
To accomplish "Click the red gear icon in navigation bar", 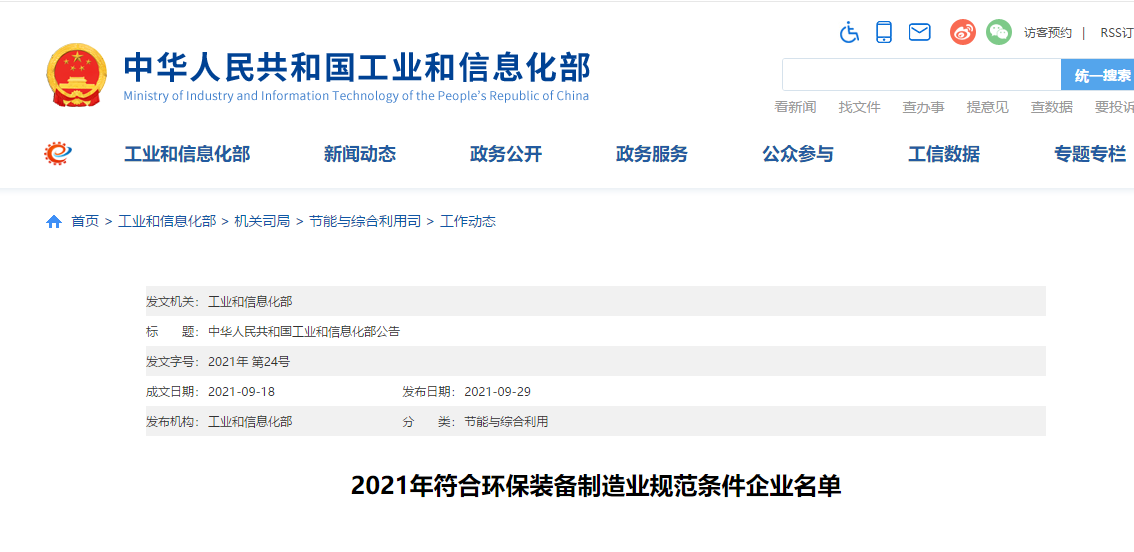I will (58, 153).
